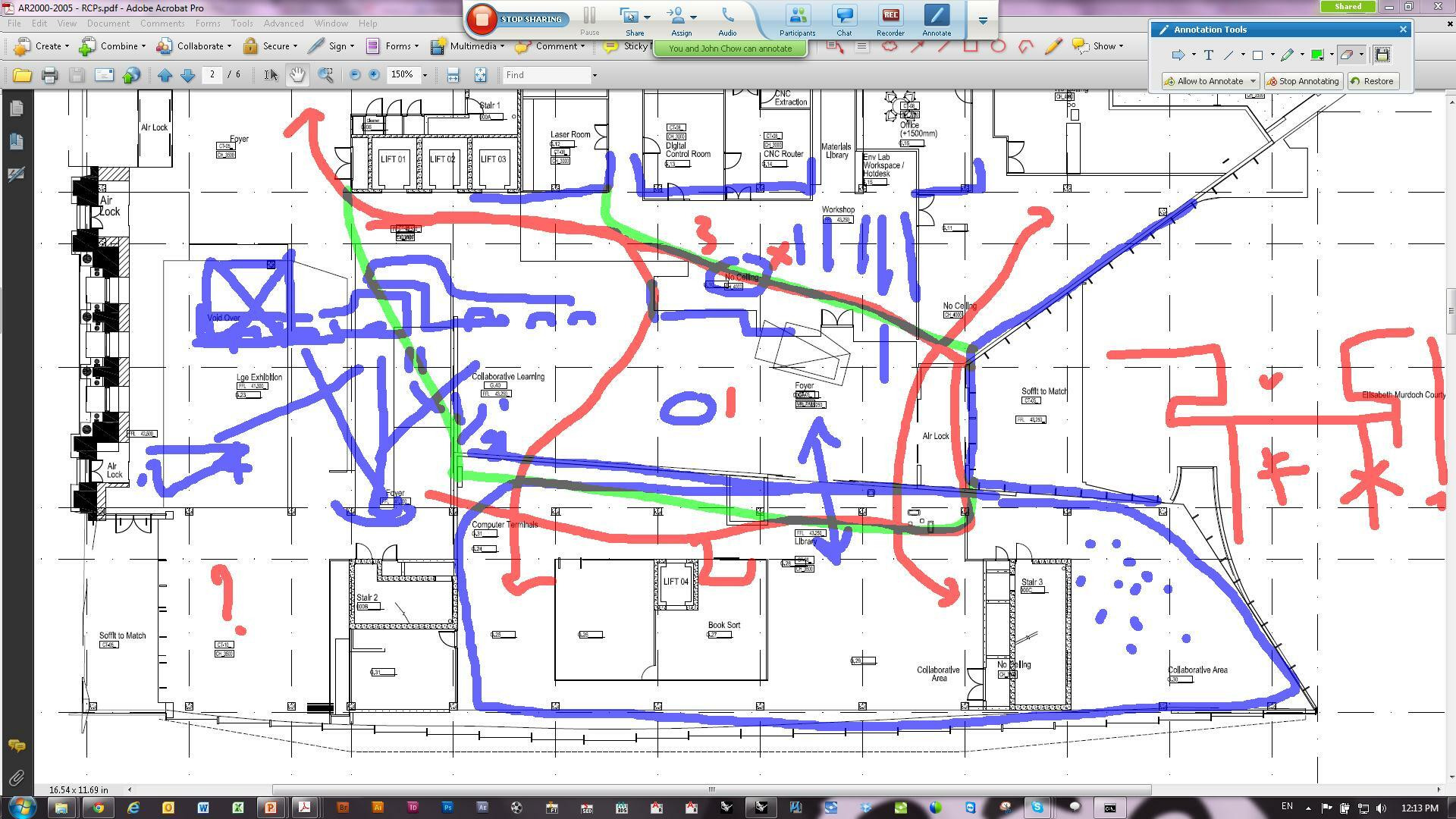The height and width of the screenshot is (819, 1456).
Task: Select the yellow Pencil comment tool
Action: (1053, 47)
